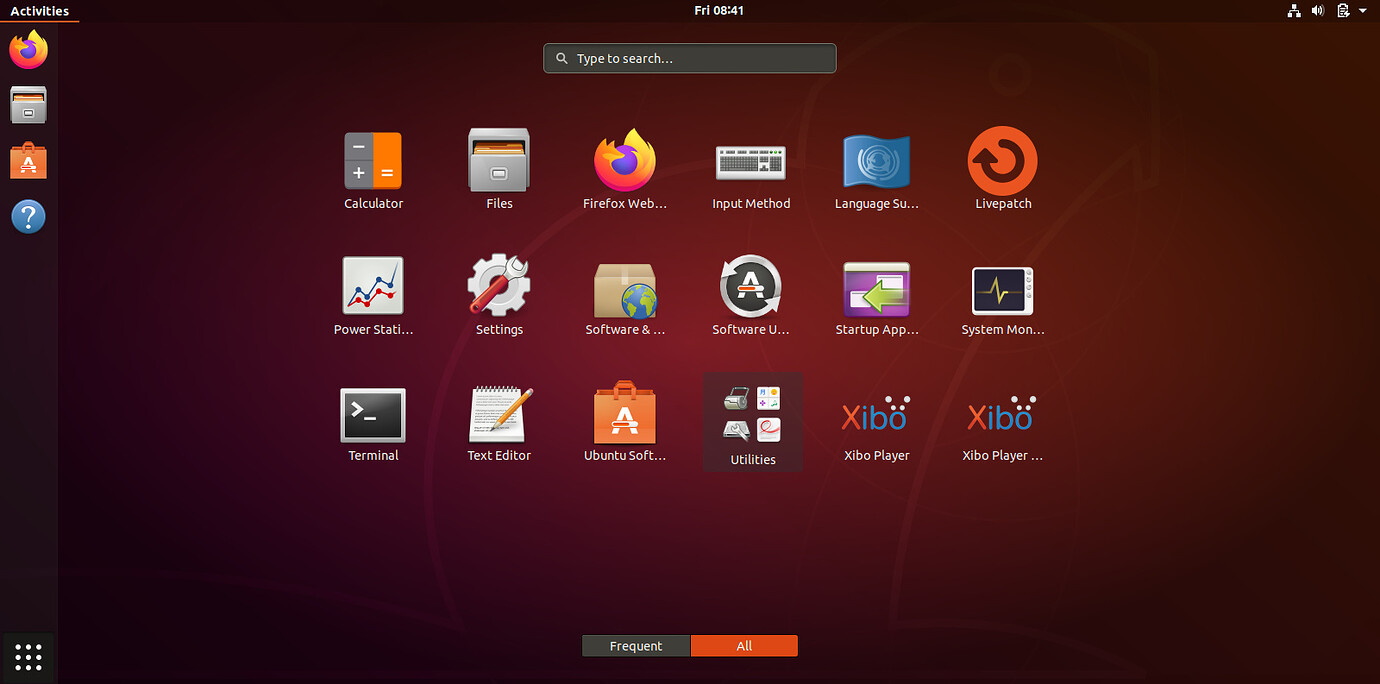Screen dimensions: 1380x684
Task: Click the Activities button
Action: [39, 11]
